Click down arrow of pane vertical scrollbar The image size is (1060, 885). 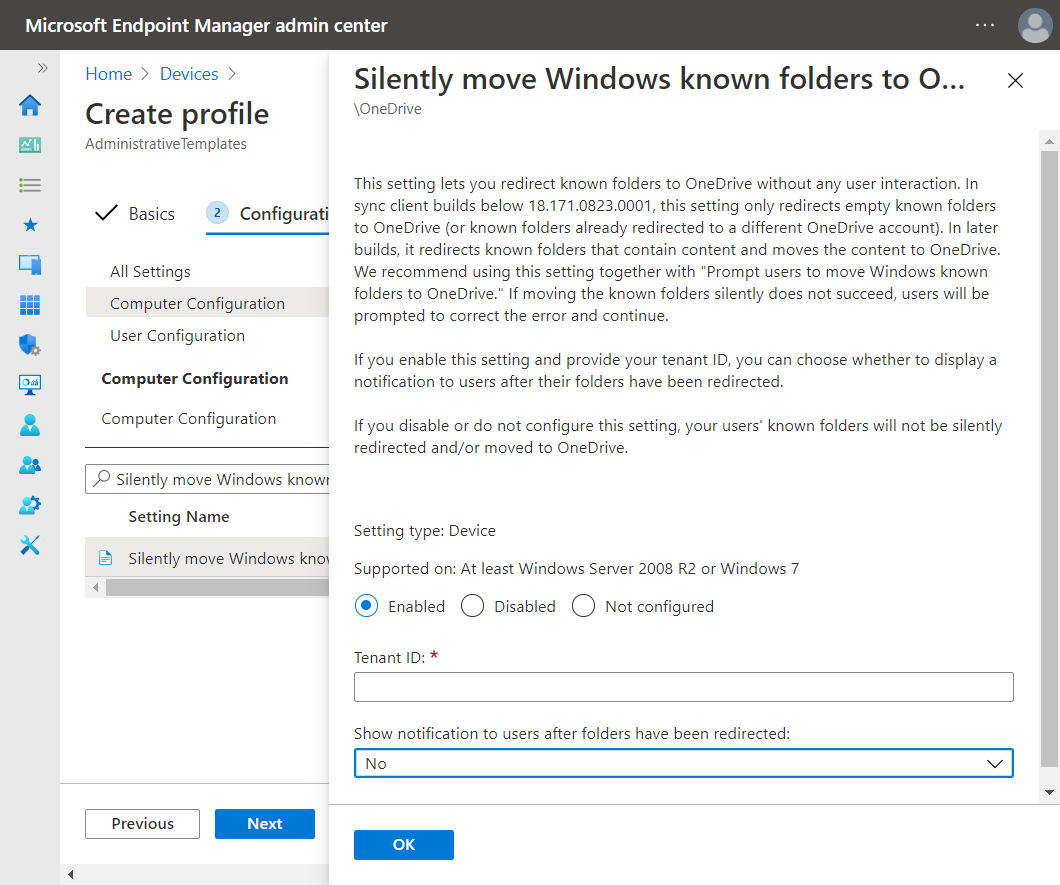click(1049, 792)
